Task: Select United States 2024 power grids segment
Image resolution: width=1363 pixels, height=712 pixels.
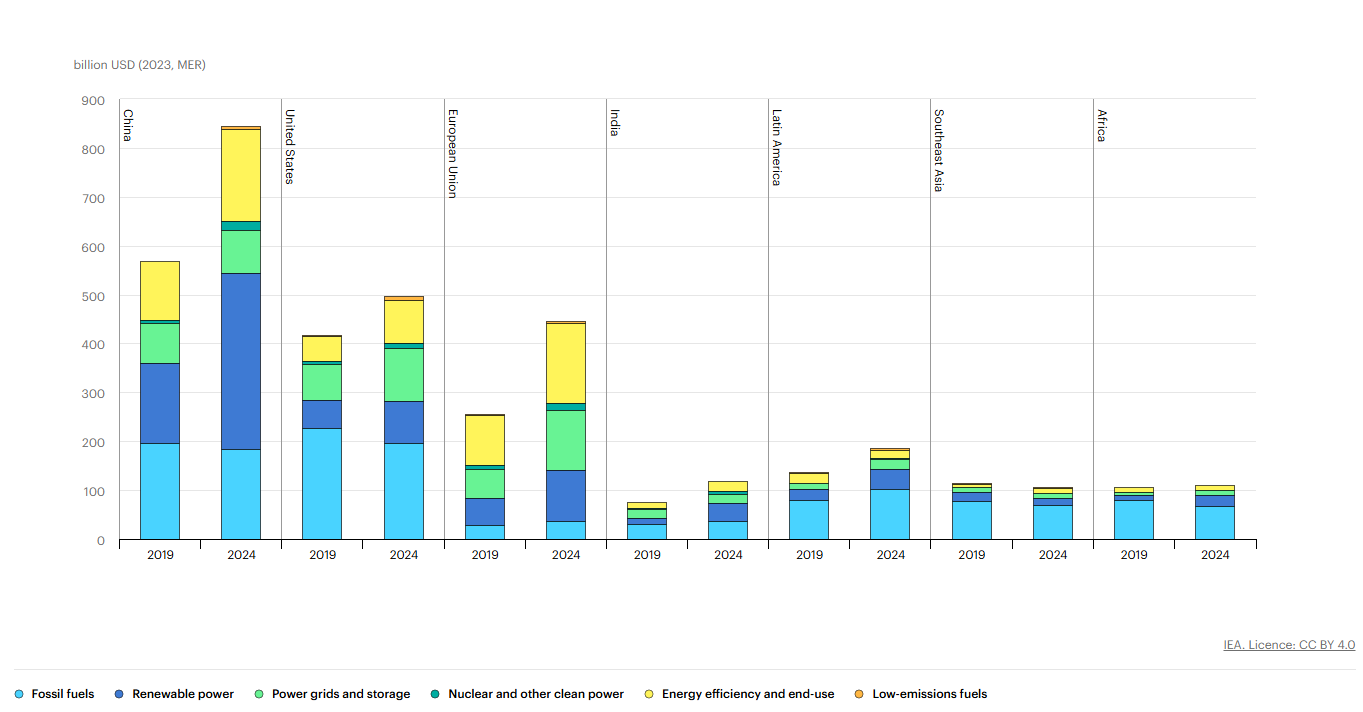Action: (x=404, y=375)
